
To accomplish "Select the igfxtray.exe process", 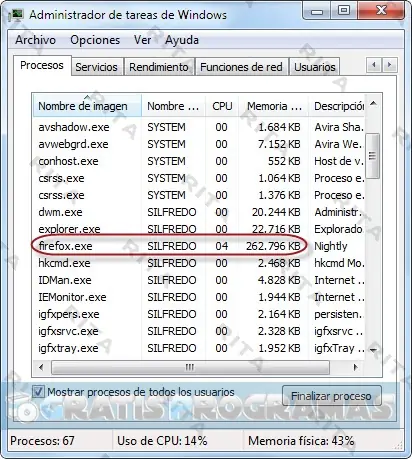I will click(x=199, y=348).
